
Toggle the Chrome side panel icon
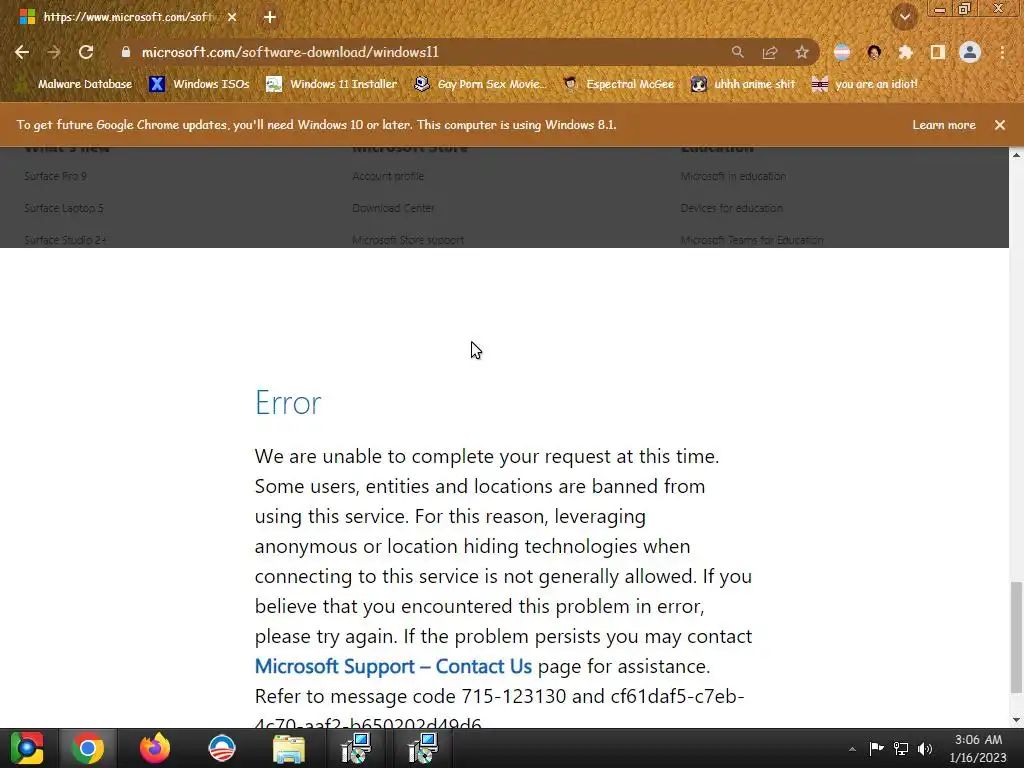(x=938, y=52)
